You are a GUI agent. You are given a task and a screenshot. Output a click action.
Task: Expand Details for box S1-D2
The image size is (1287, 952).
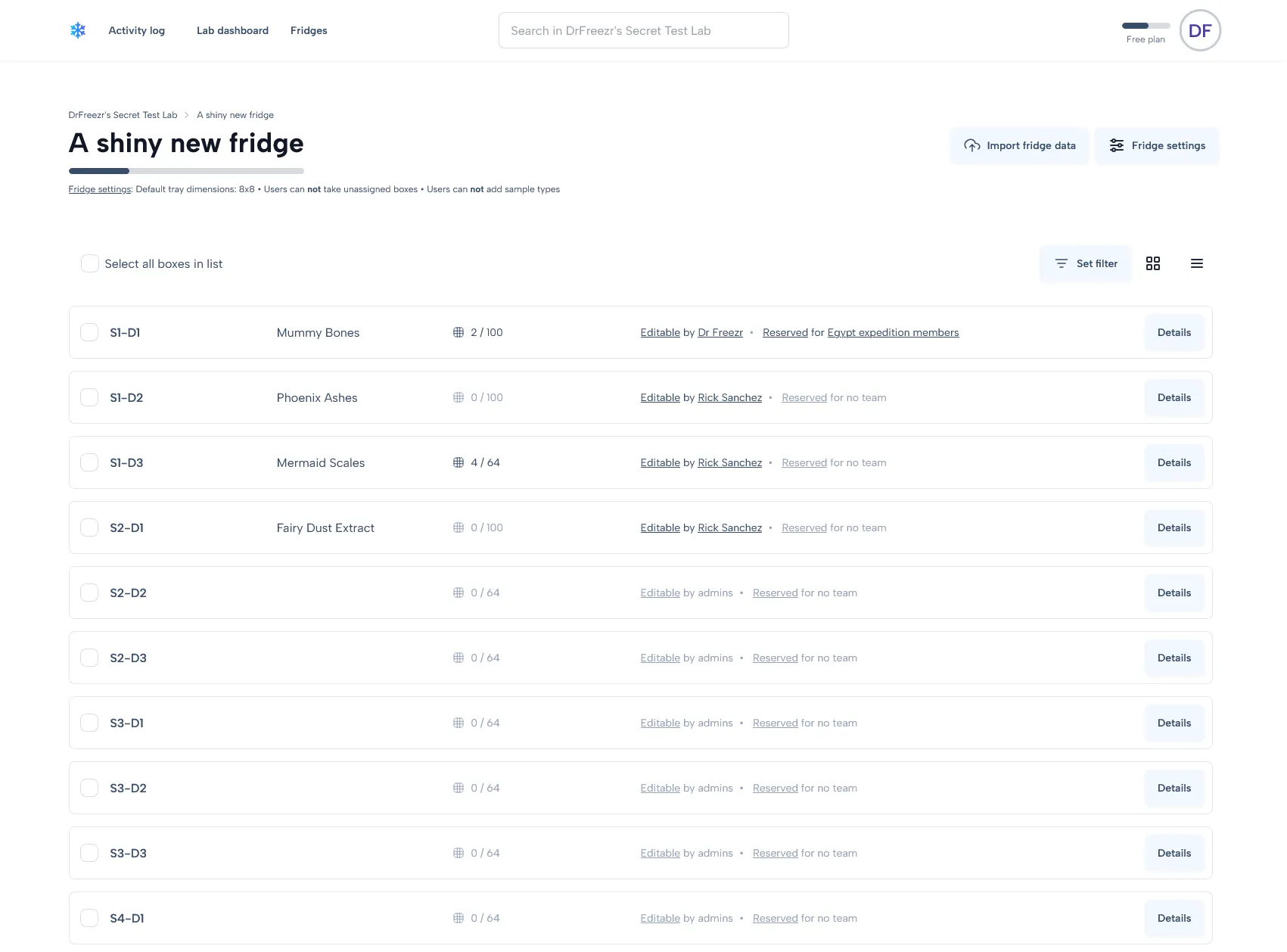tap(1174, 397)
